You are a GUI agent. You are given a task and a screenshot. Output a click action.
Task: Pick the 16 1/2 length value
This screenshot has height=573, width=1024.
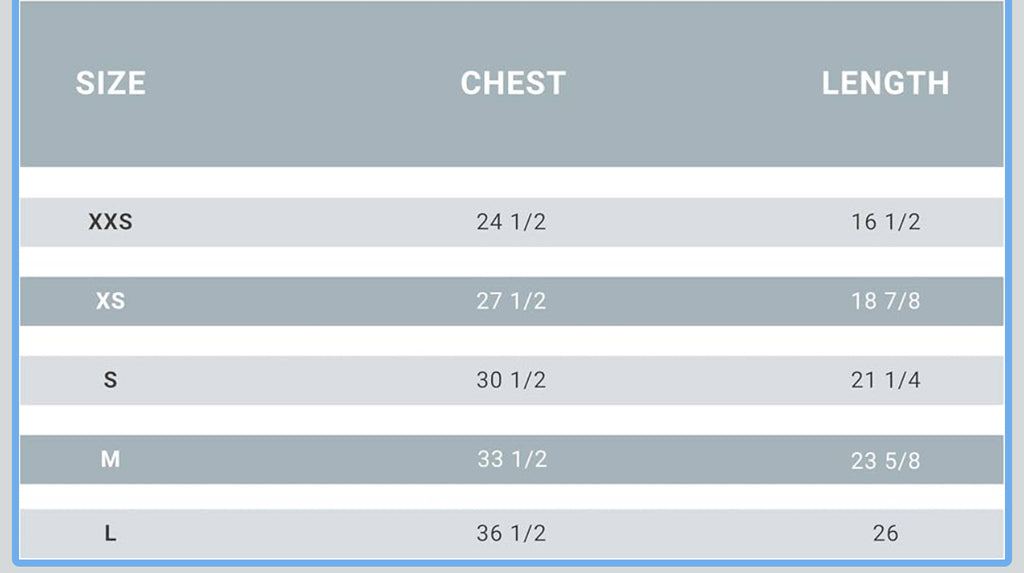point(885,222)
